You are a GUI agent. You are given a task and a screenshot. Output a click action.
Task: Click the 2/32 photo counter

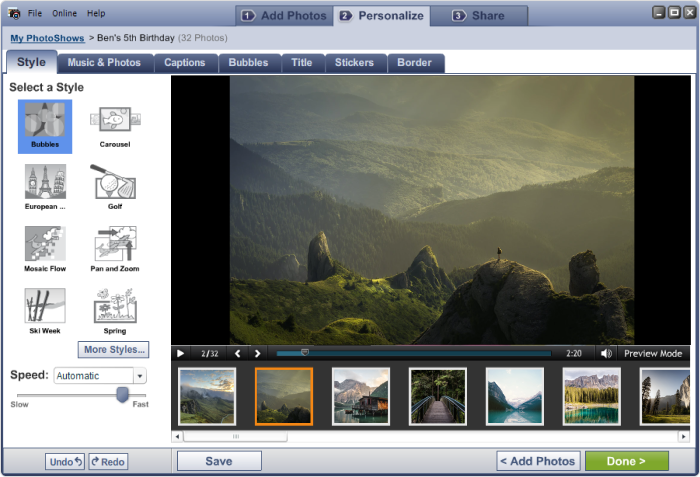click(210, 354)
